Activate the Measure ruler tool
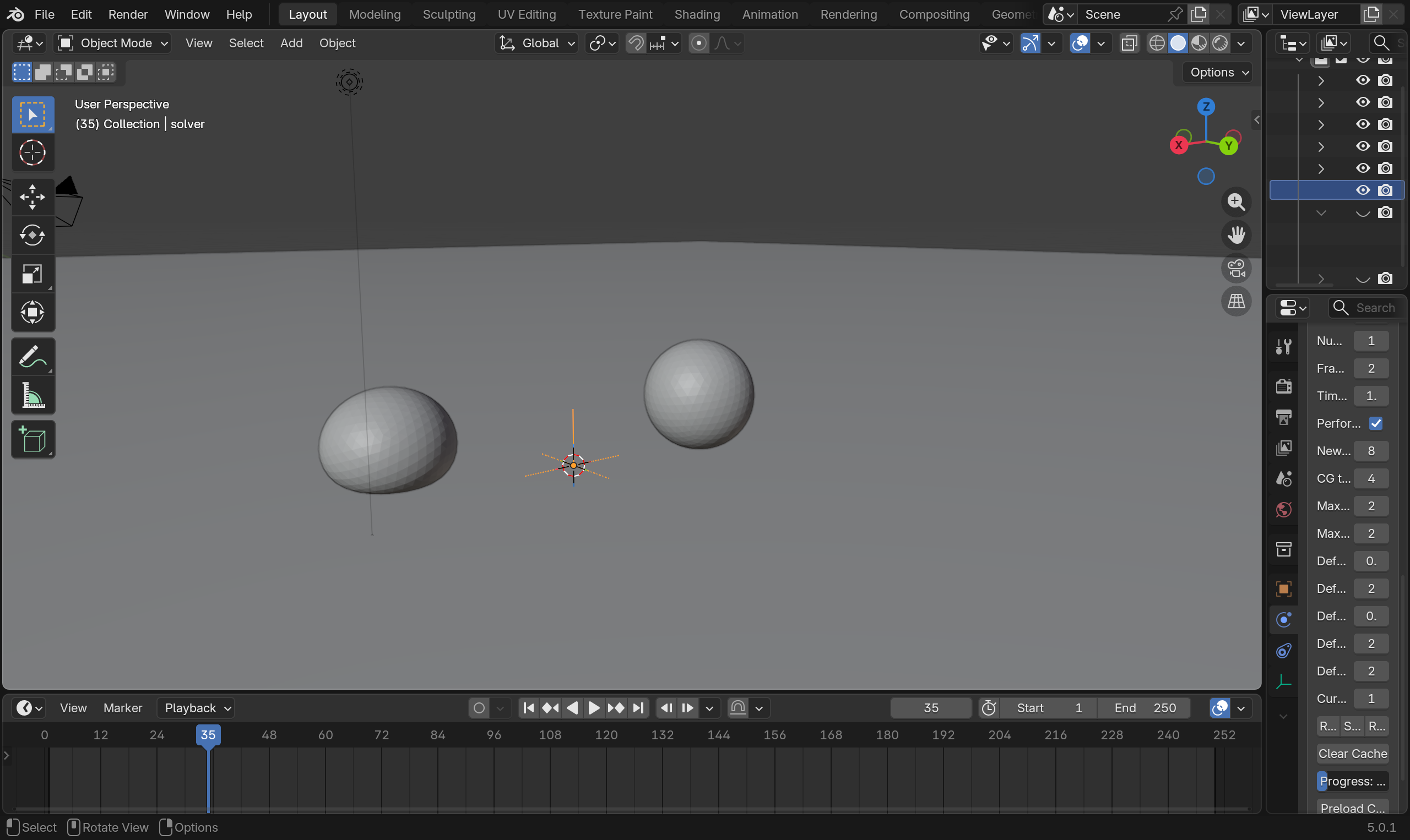 coord(32,396)
